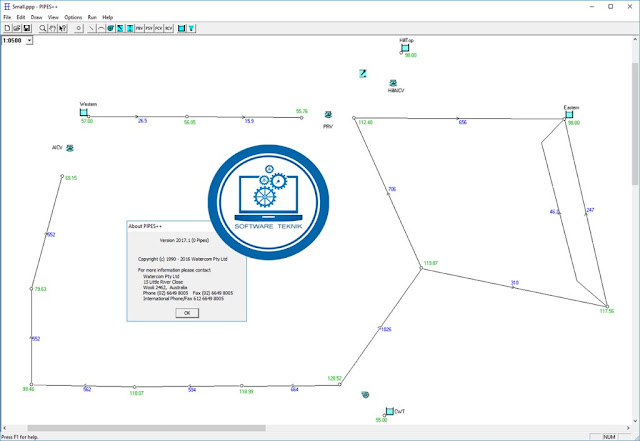Save the network with floppy icon

tap(27, 28)
